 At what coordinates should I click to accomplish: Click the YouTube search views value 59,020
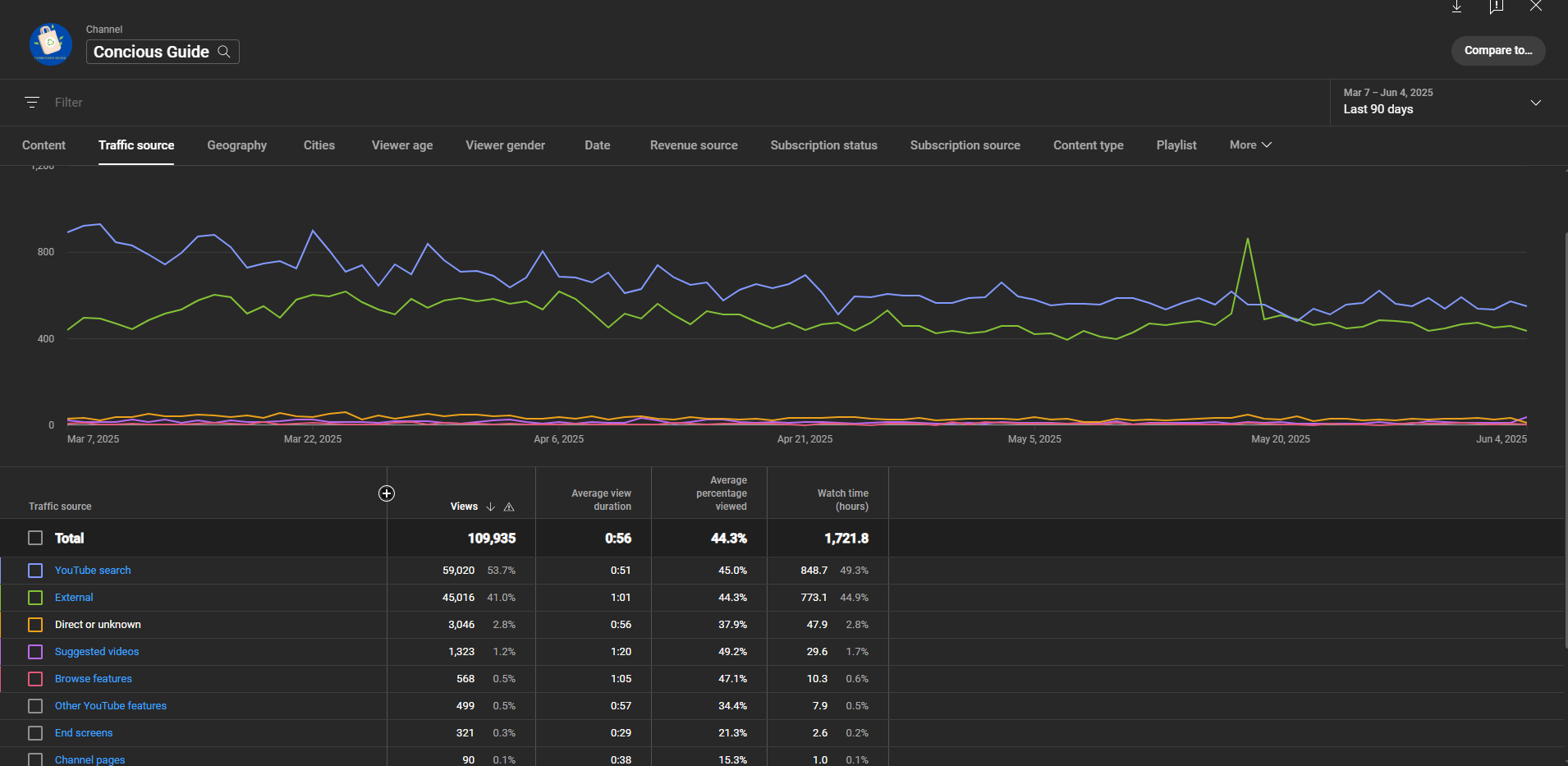click(x=459, y=571)
